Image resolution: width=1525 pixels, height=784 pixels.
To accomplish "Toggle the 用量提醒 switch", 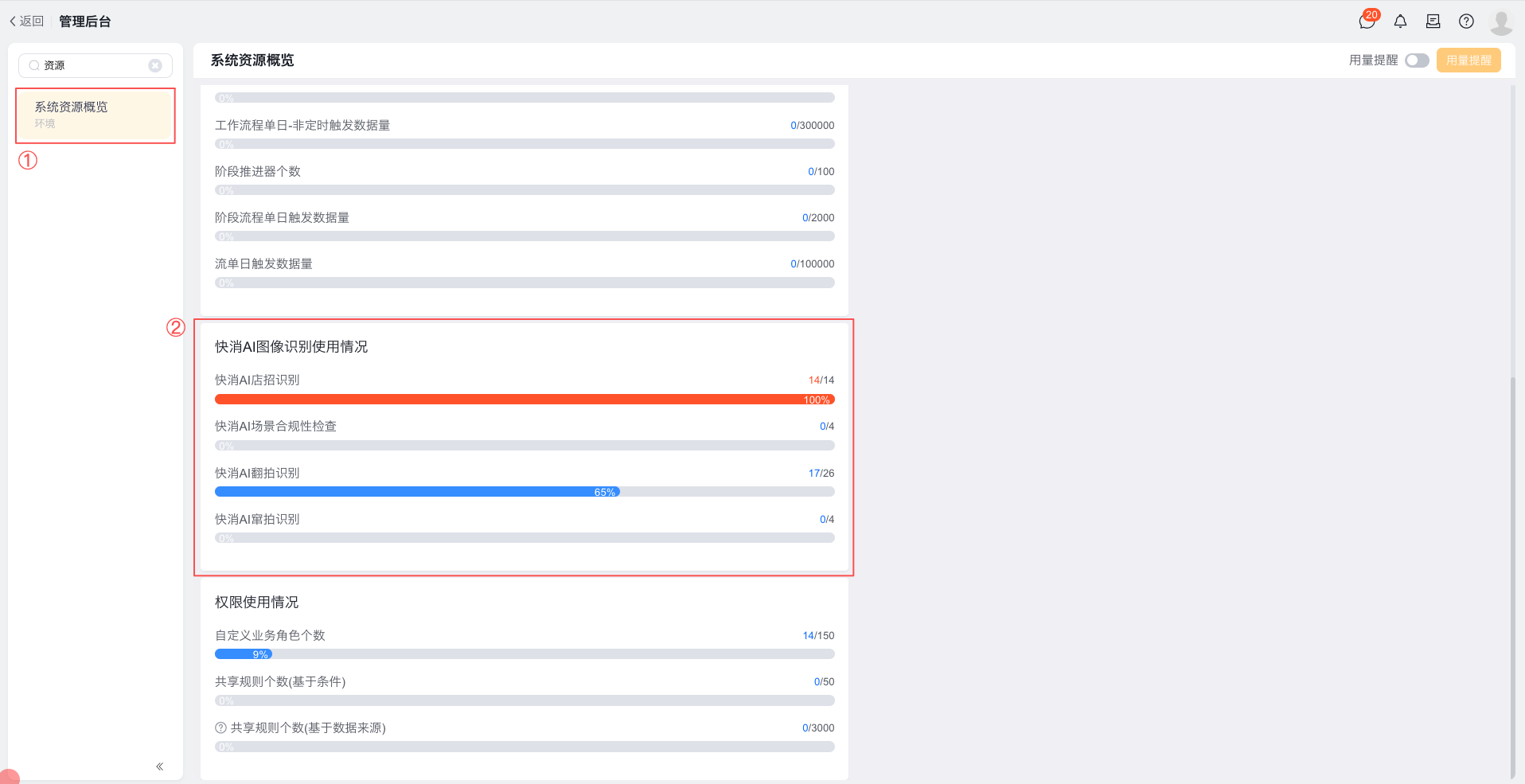I will pos(1417,60).
